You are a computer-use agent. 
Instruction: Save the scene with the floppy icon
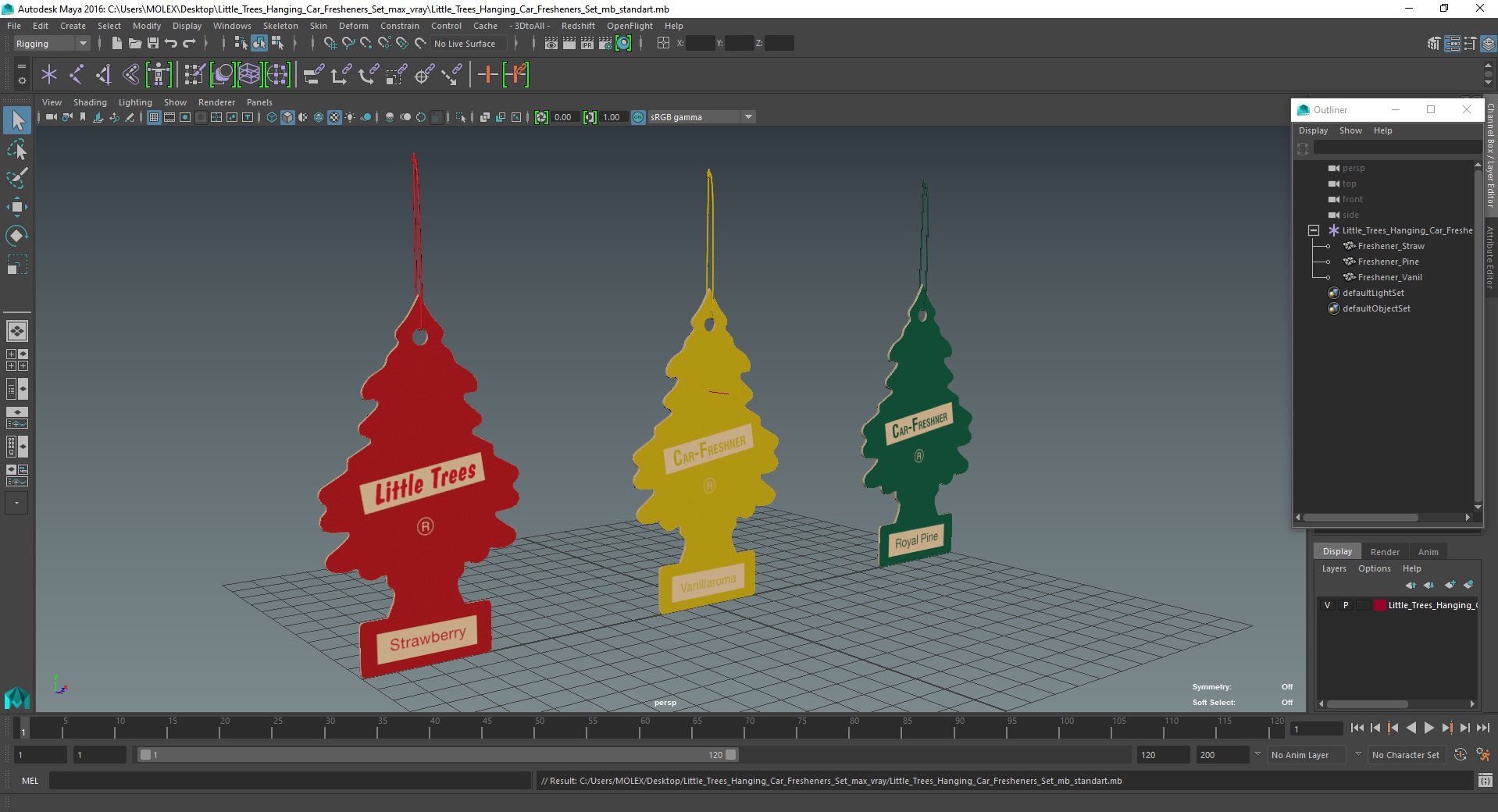pyautogui.click(x=153, y=44)
